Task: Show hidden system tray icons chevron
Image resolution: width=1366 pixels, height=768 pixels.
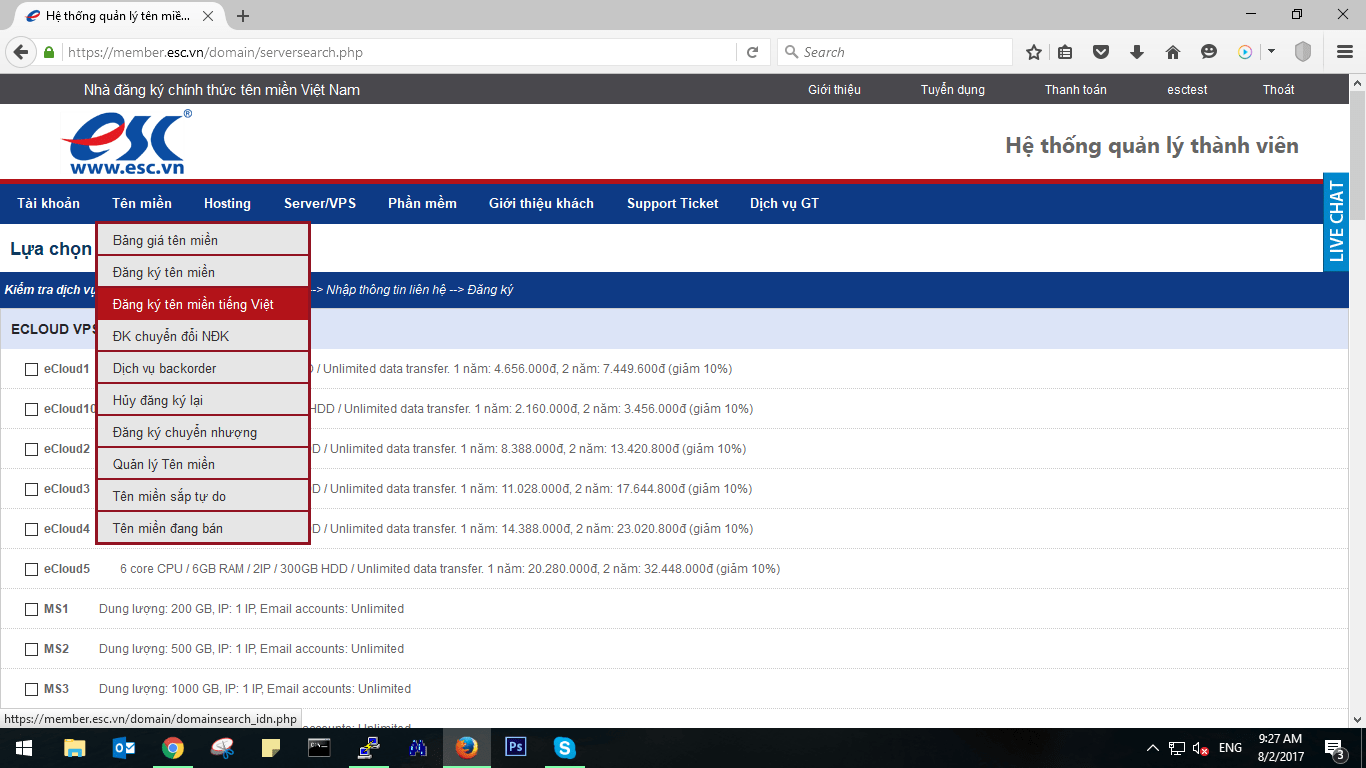Action: pos(1152,748)
